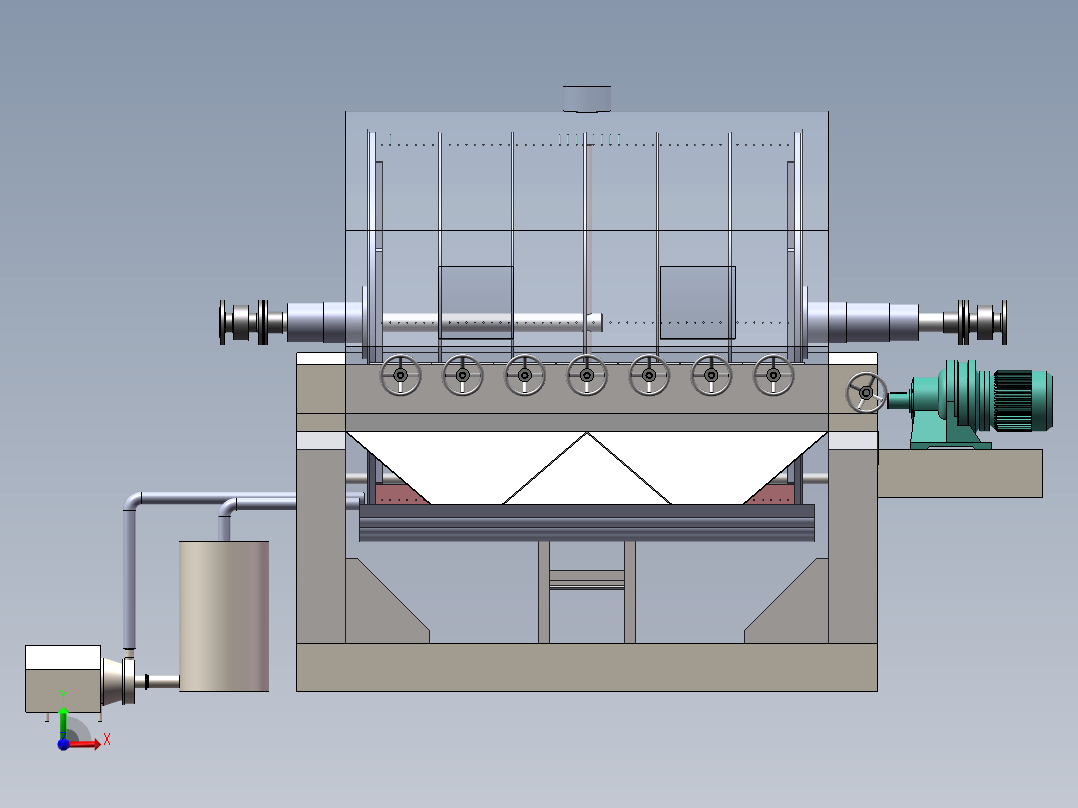Pick the angled handwheel beside the green motor
The width and height of the screenshot is (1078, 808).
click(866, 393)
